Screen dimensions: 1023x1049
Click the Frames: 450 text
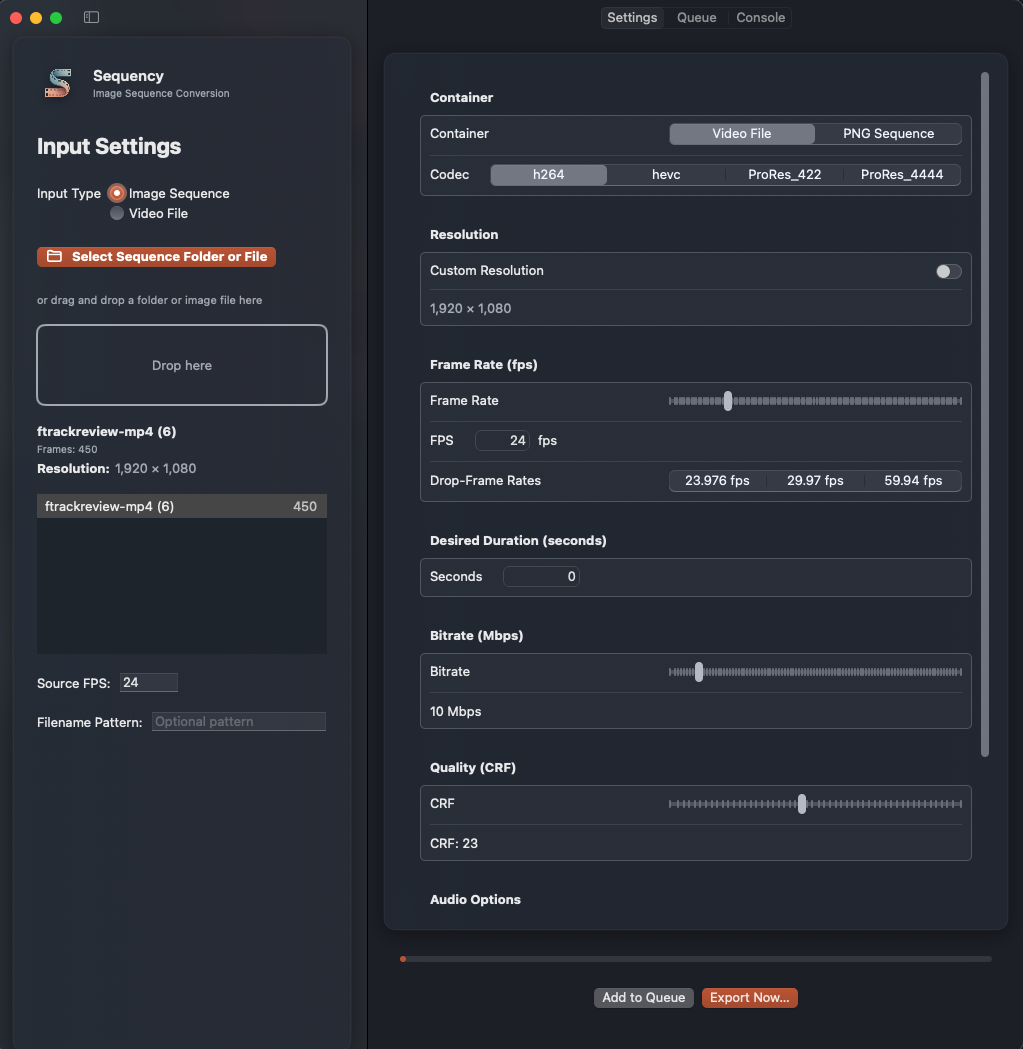[x=67, y=450]
